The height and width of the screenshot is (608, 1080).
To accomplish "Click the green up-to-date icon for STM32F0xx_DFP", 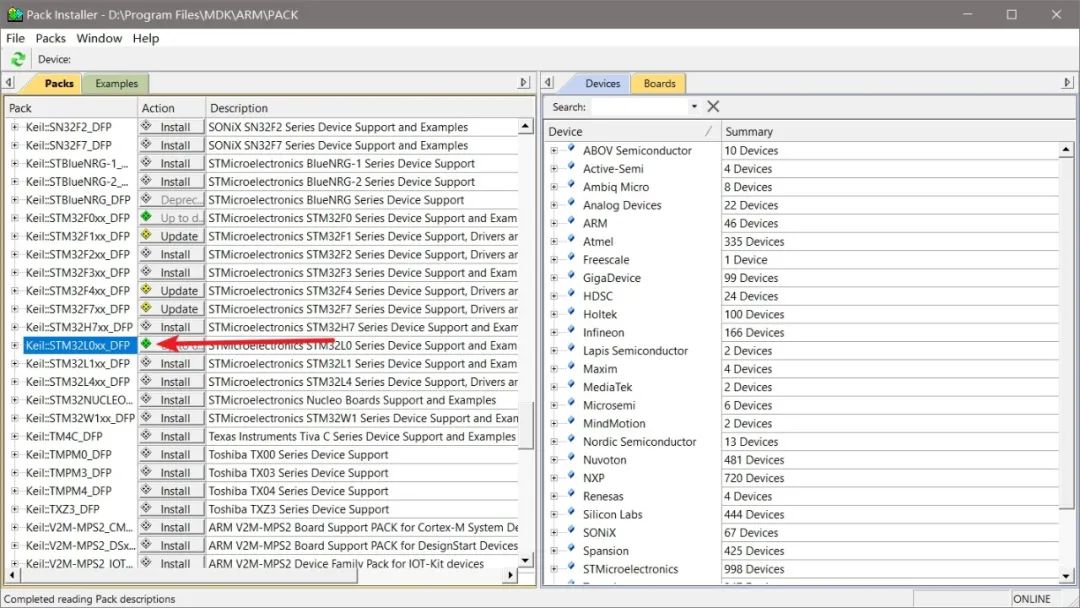I will tap(146, 216).
